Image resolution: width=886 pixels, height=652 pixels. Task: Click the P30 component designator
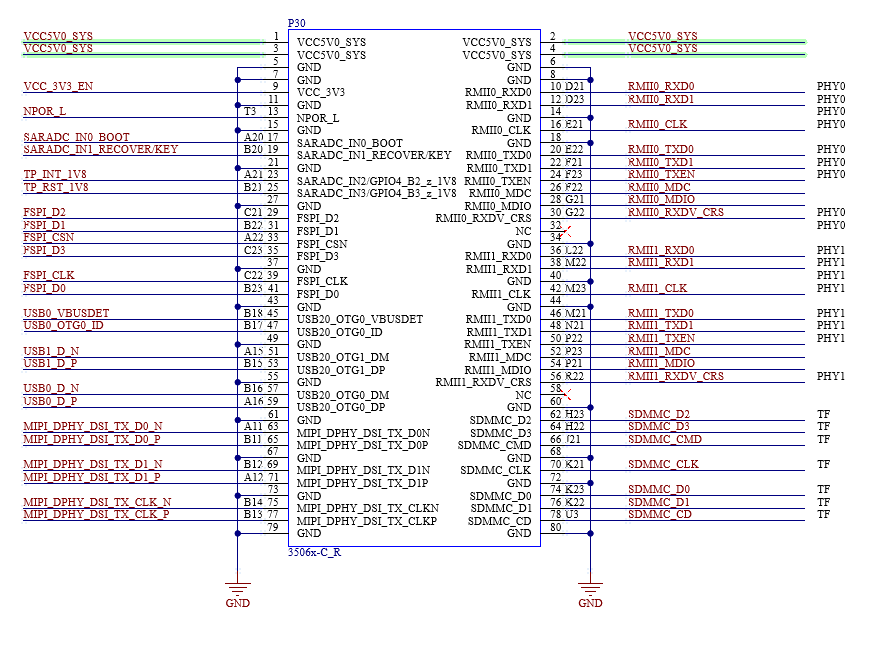click(x=297, y=23)
